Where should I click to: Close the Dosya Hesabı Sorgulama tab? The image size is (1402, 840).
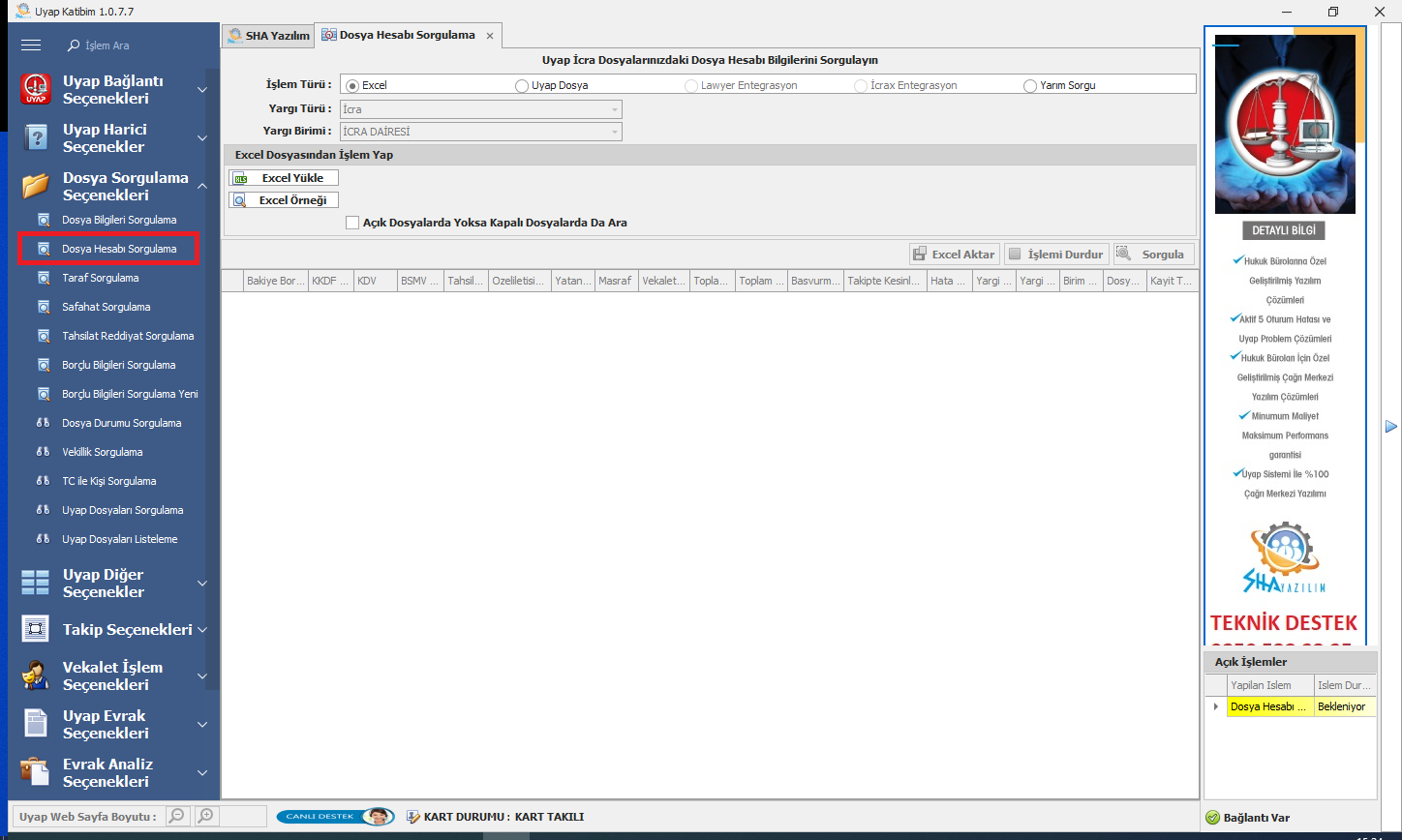point(490,36)
